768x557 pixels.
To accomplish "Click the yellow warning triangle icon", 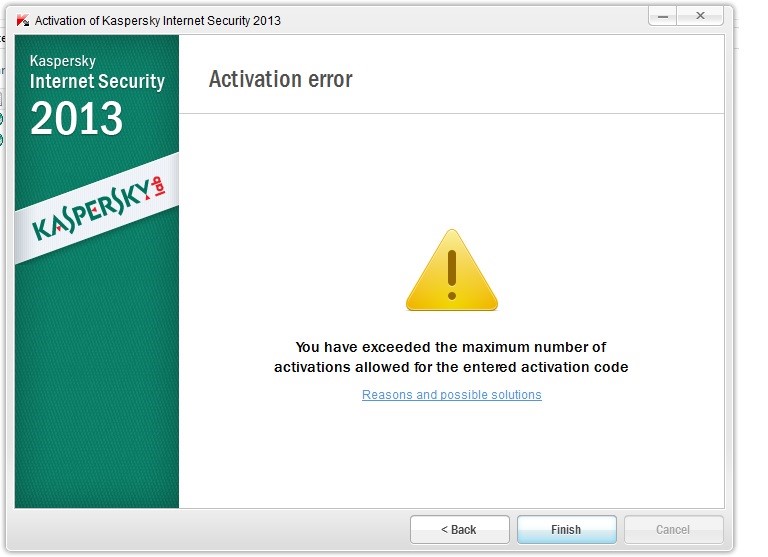I will point(452,270).
